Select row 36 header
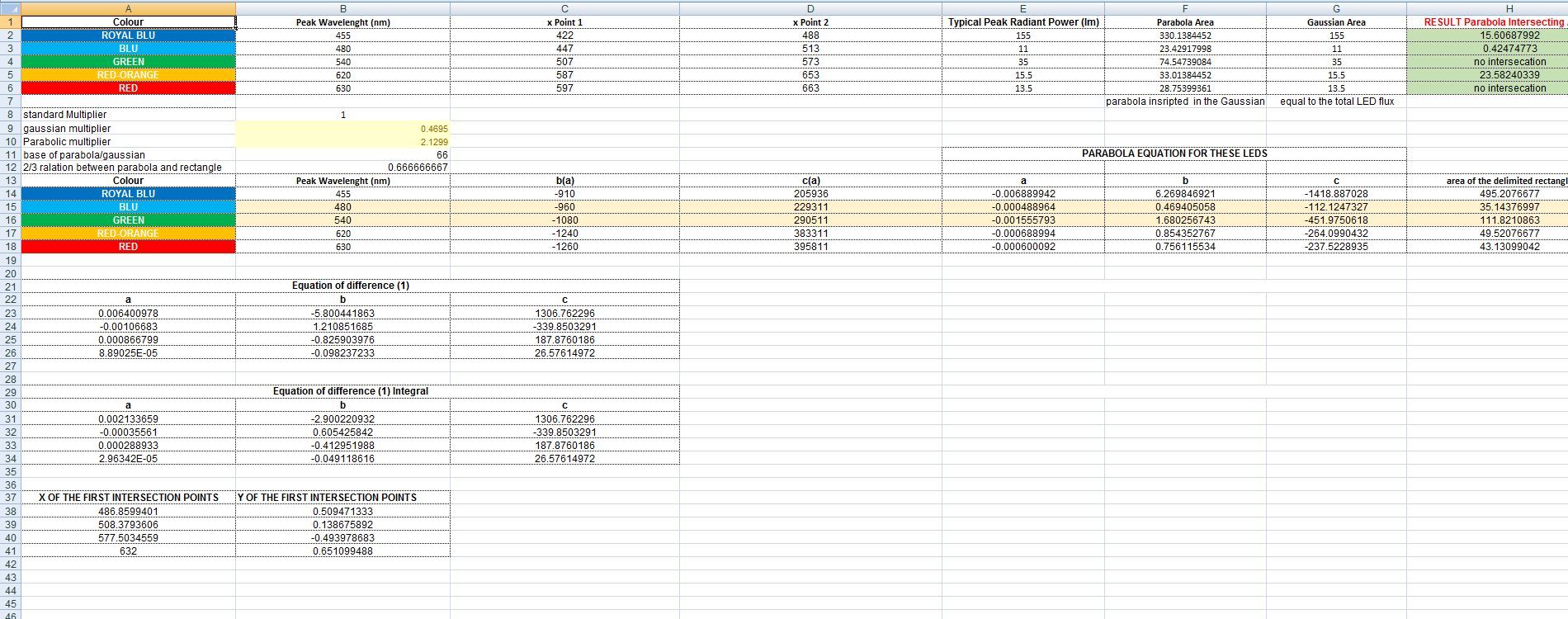The height and width of the screenshot is (619, 1568). click(x=10, y=484)
